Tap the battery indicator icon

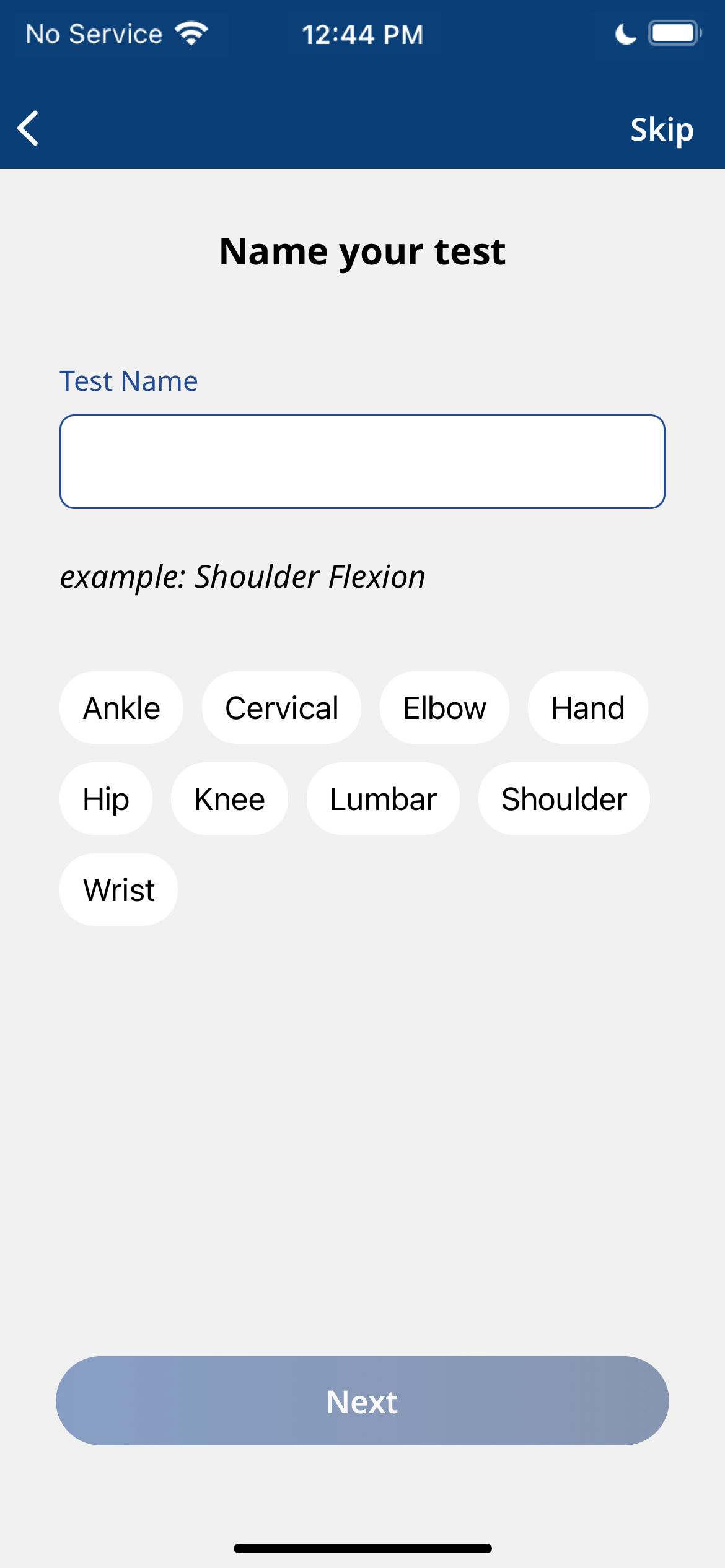[x=674, y=33]
